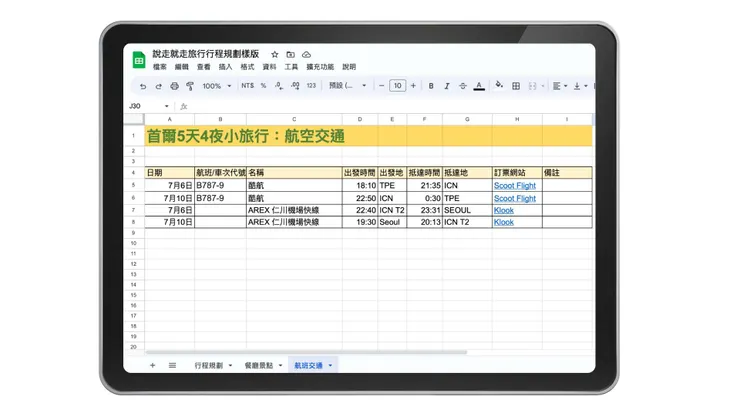
Task: Click the merge cells icon
Action: click(x=532, y=86)
